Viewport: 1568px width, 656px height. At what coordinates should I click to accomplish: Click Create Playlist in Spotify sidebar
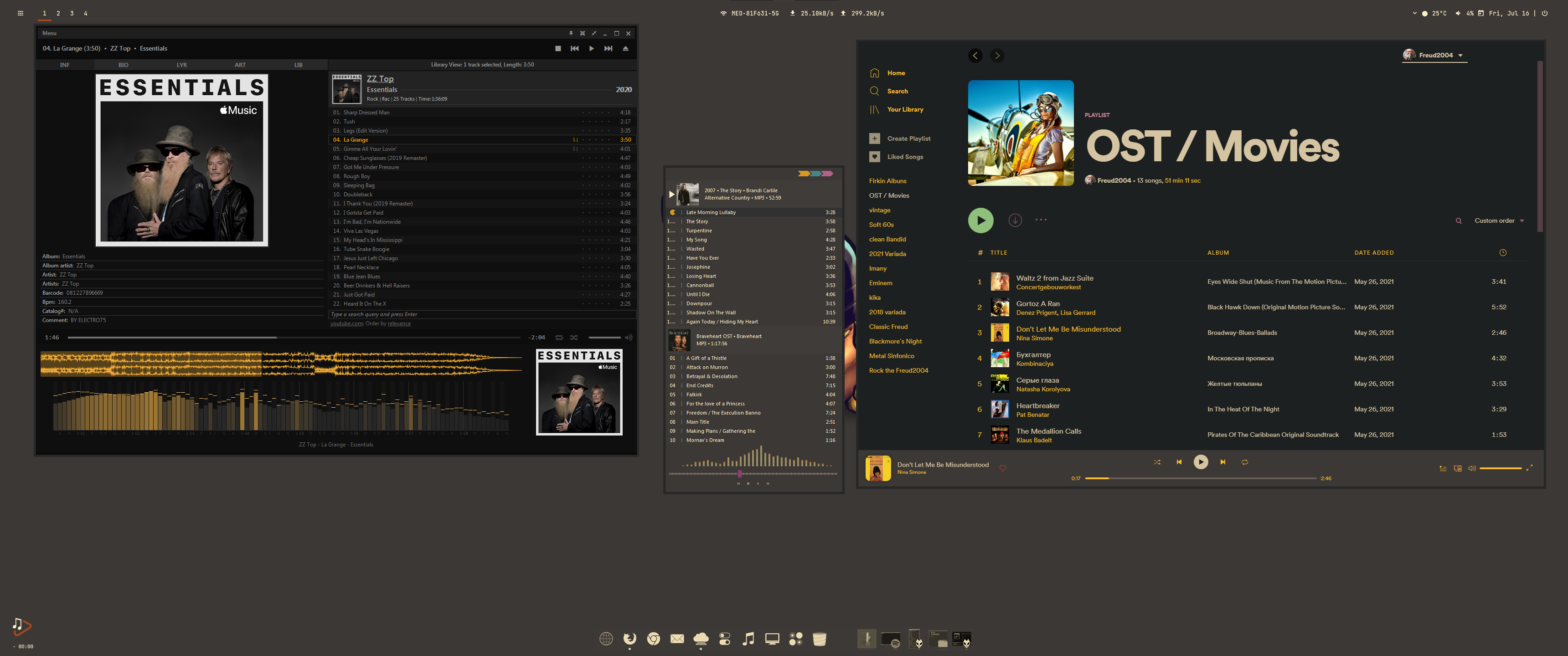[x=908, y=139]
